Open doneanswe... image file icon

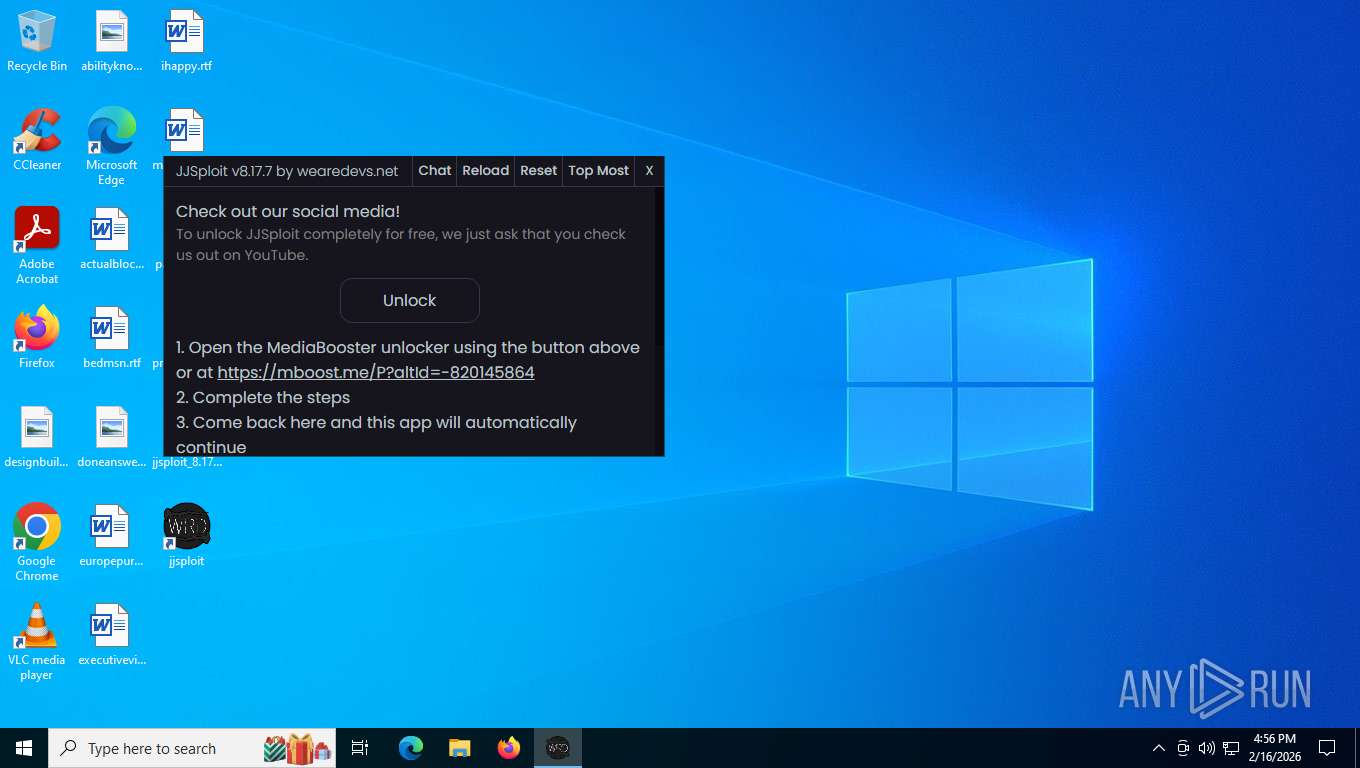tap(111, 437)
